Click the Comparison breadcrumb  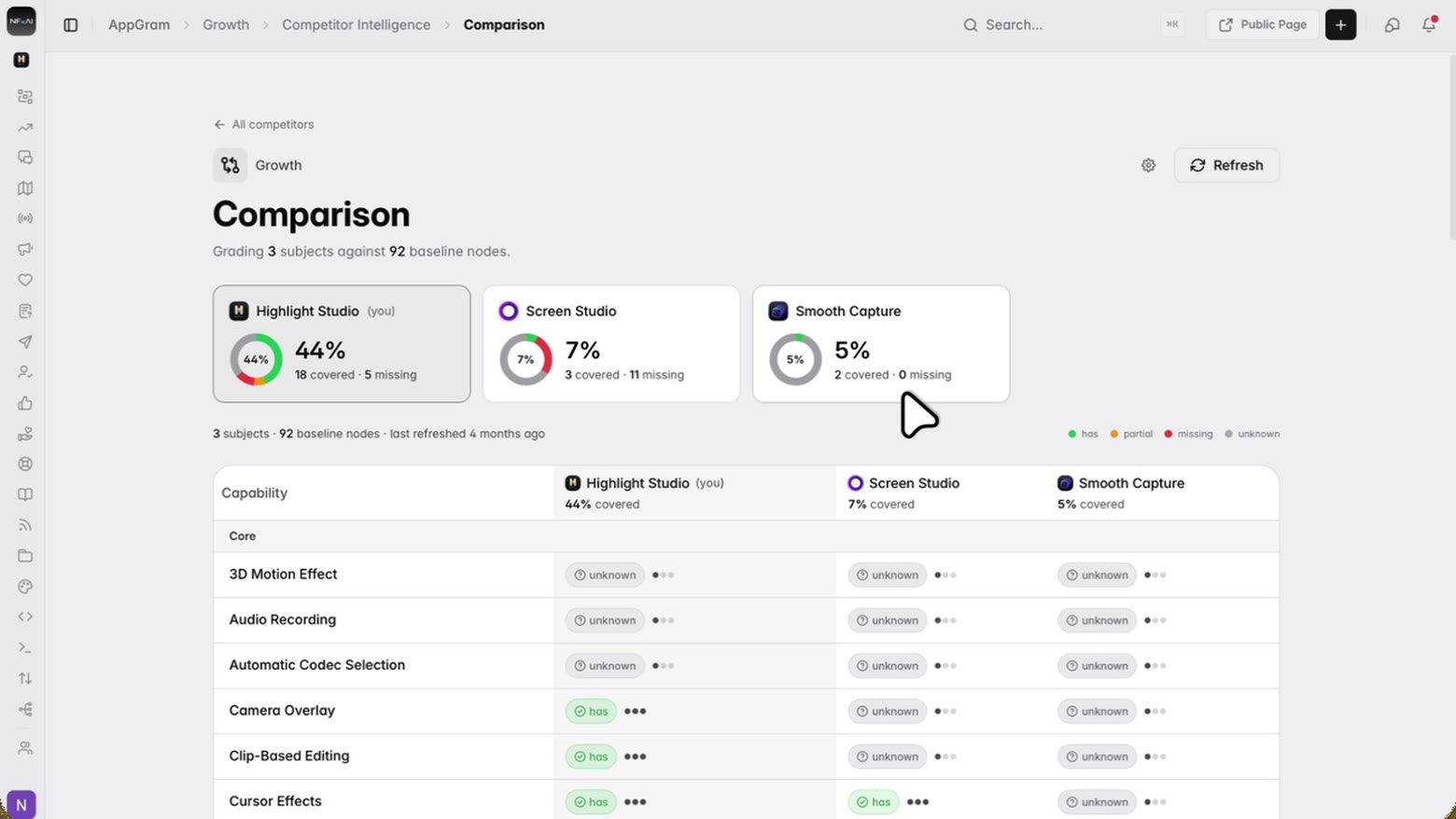point(504,25)
